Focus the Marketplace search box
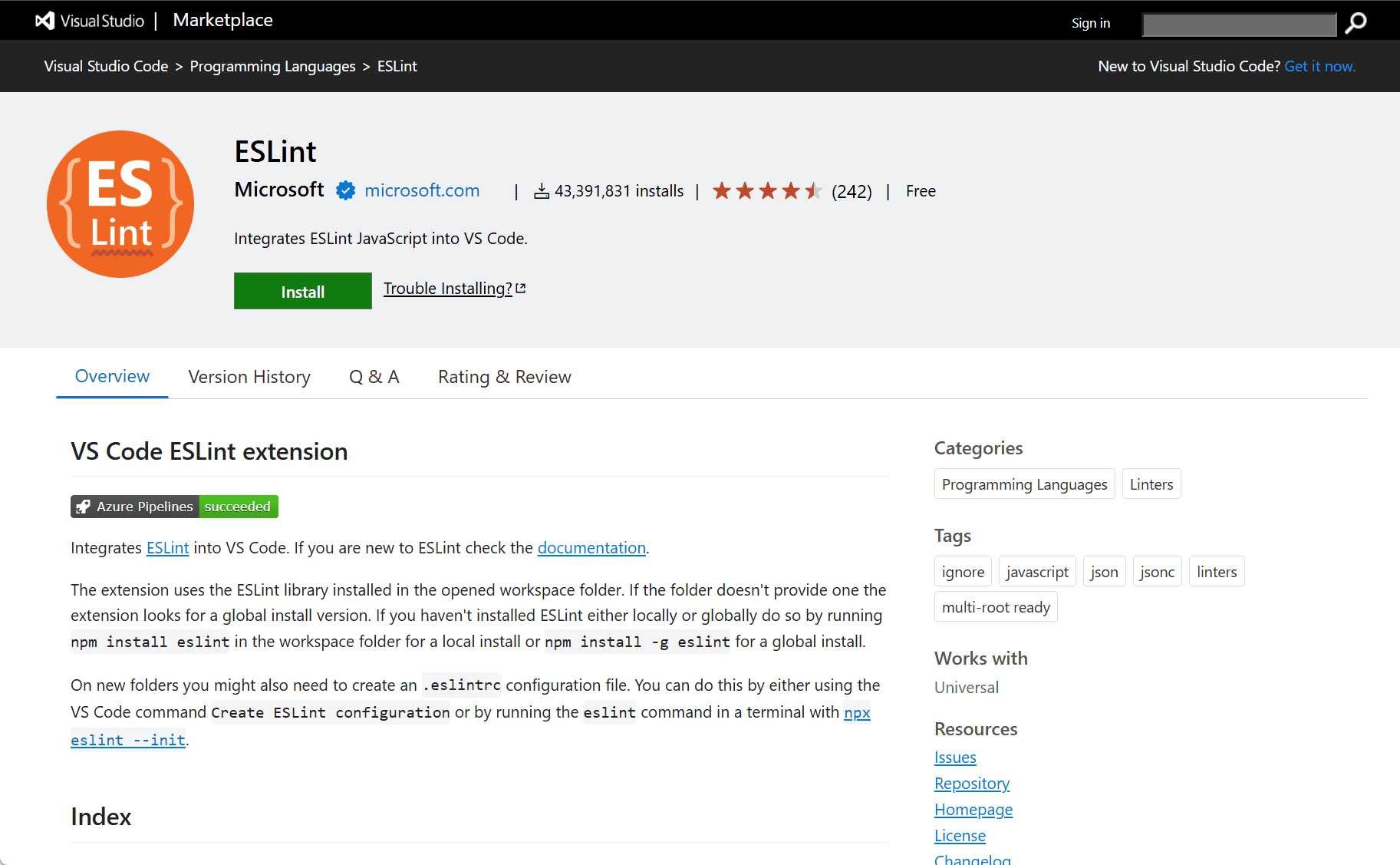The width and height of the screenshot is (1400, 865). coord(1238,24)
